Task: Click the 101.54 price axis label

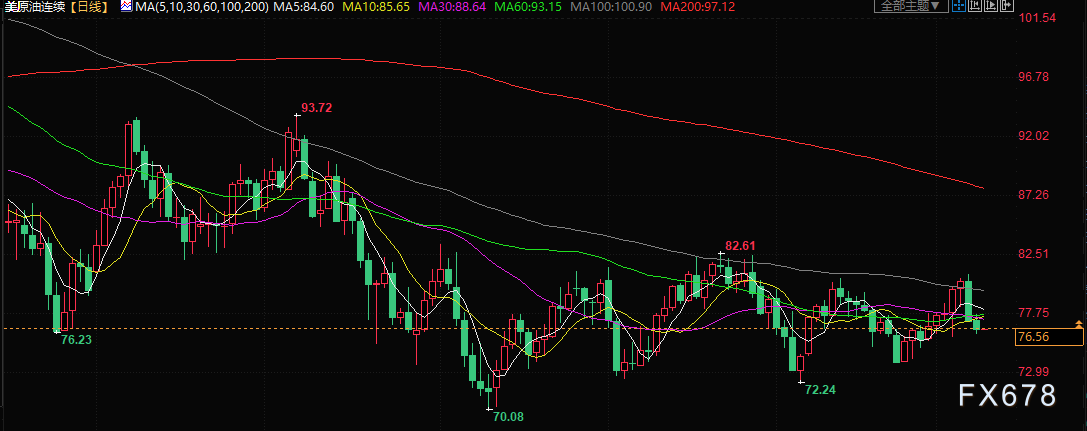Action: [1038, 17]
